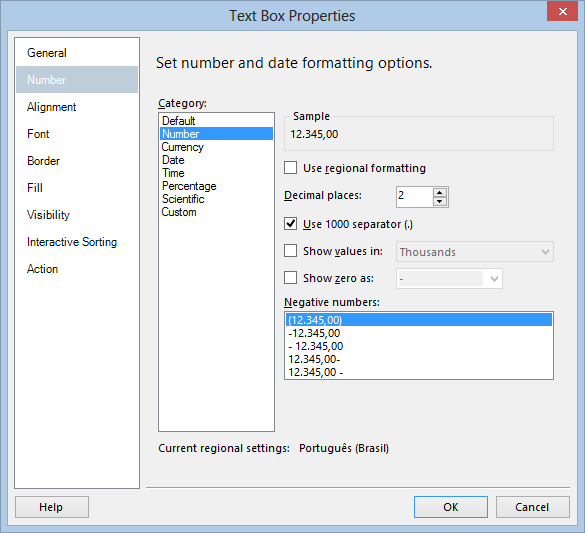This screenshot has width=585, height=533.
Task: Open the Font page
Action: [x=76, y=134]
